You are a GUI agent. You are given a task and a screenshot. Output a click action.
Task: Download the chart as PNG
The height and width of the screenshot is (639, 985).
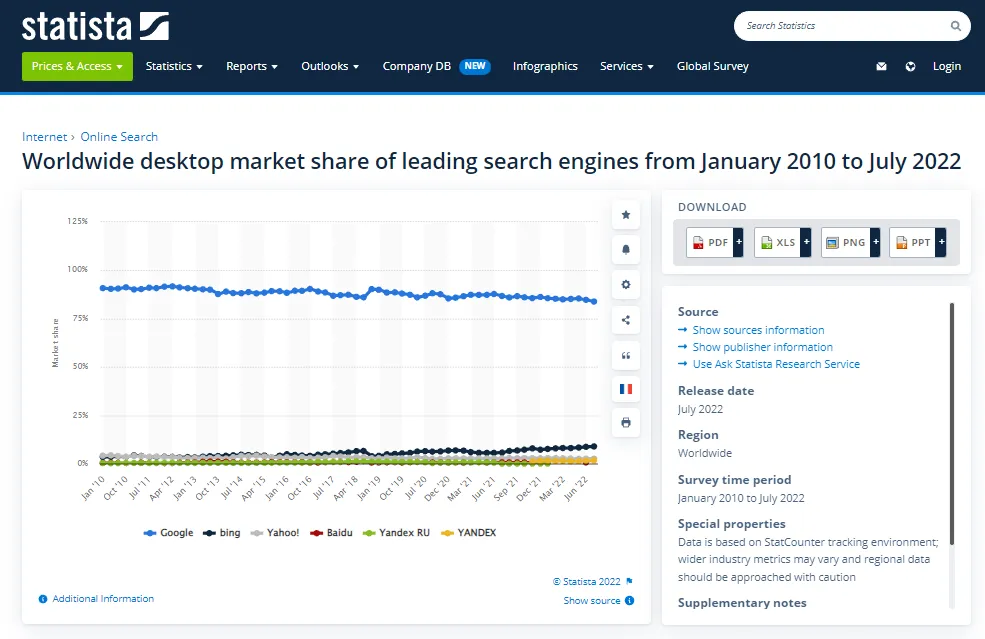[851, 243]
